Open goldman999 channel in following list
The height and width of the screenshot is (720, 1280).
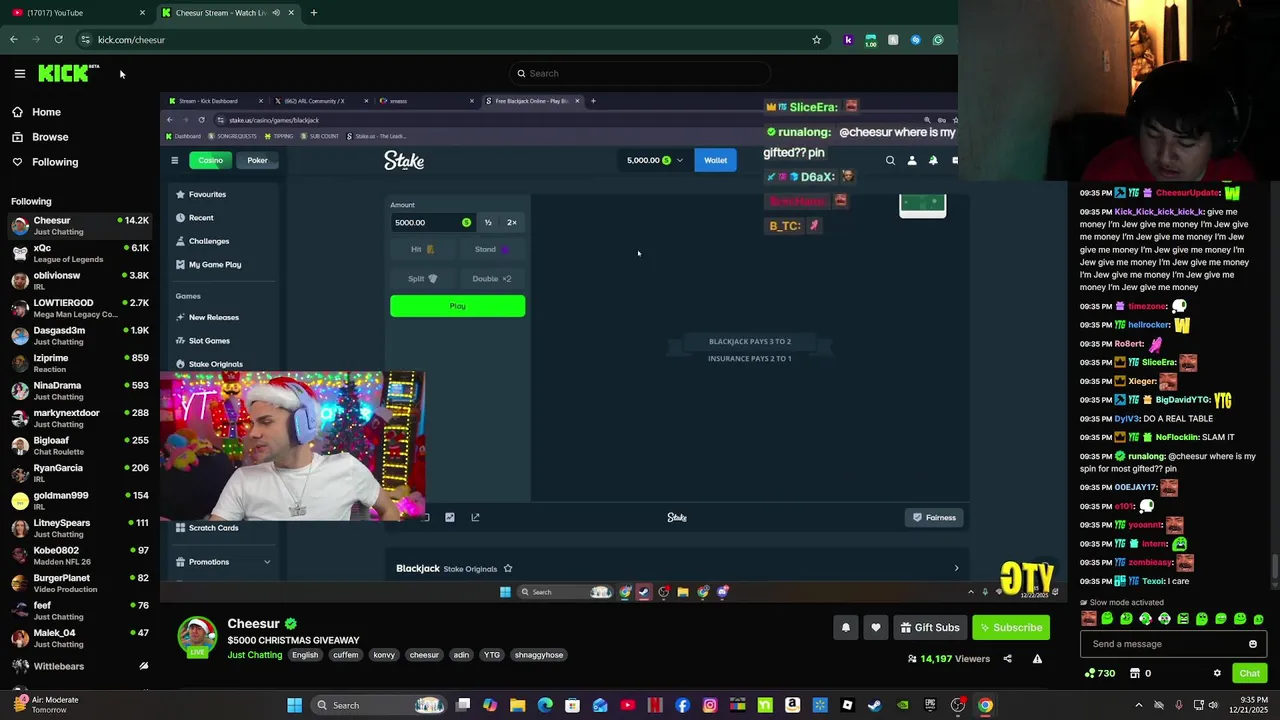tap(78, 501)
